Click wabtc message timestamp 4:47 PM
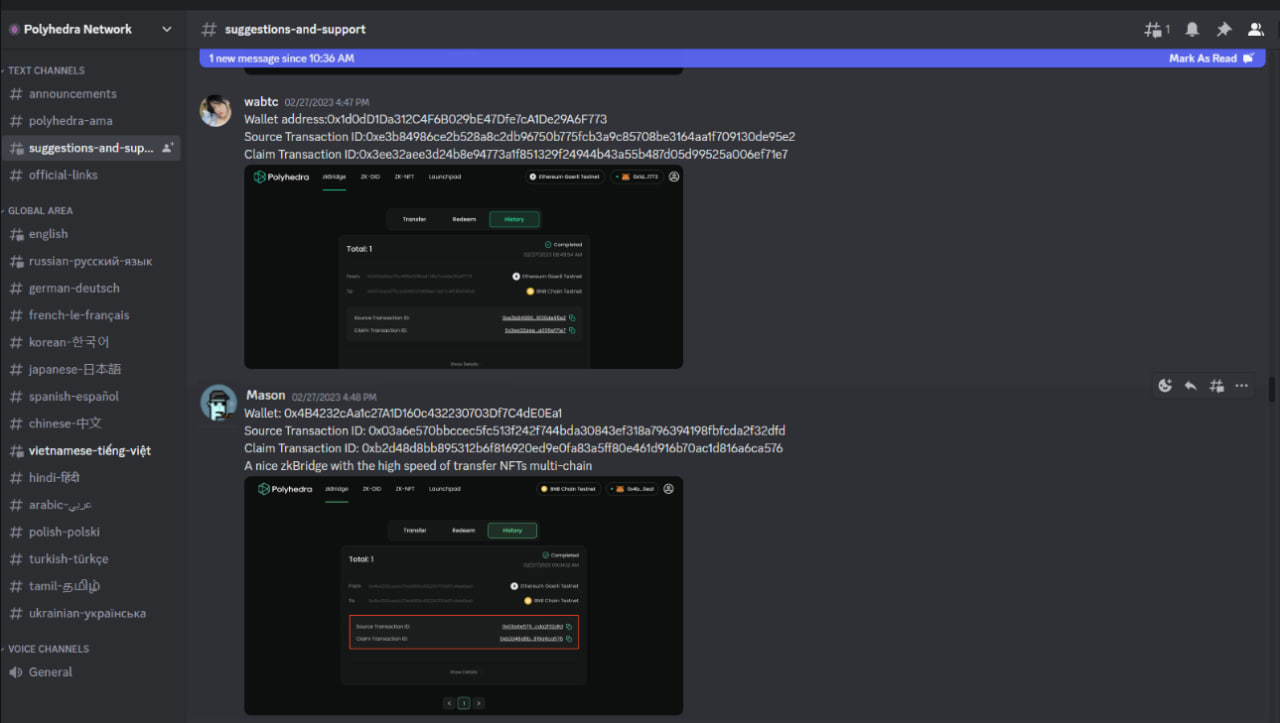 pyautogui.click(x=327, y=102)
